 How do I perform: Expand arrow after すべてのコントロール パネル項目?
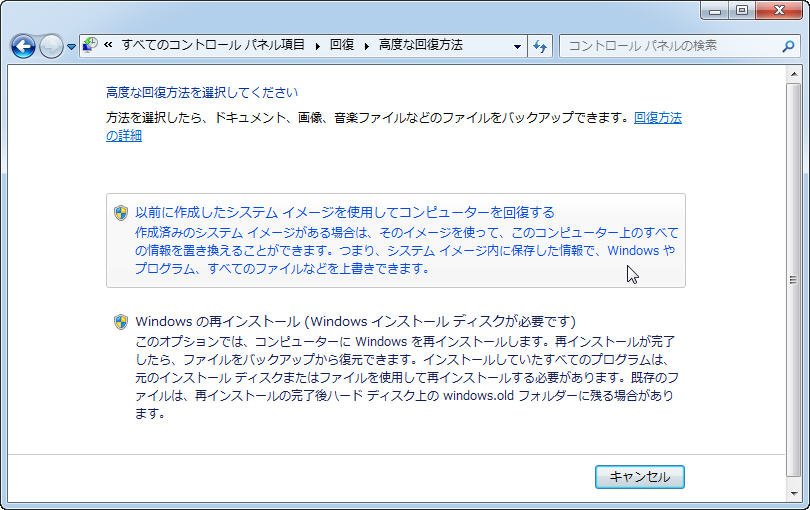(318, 46)
